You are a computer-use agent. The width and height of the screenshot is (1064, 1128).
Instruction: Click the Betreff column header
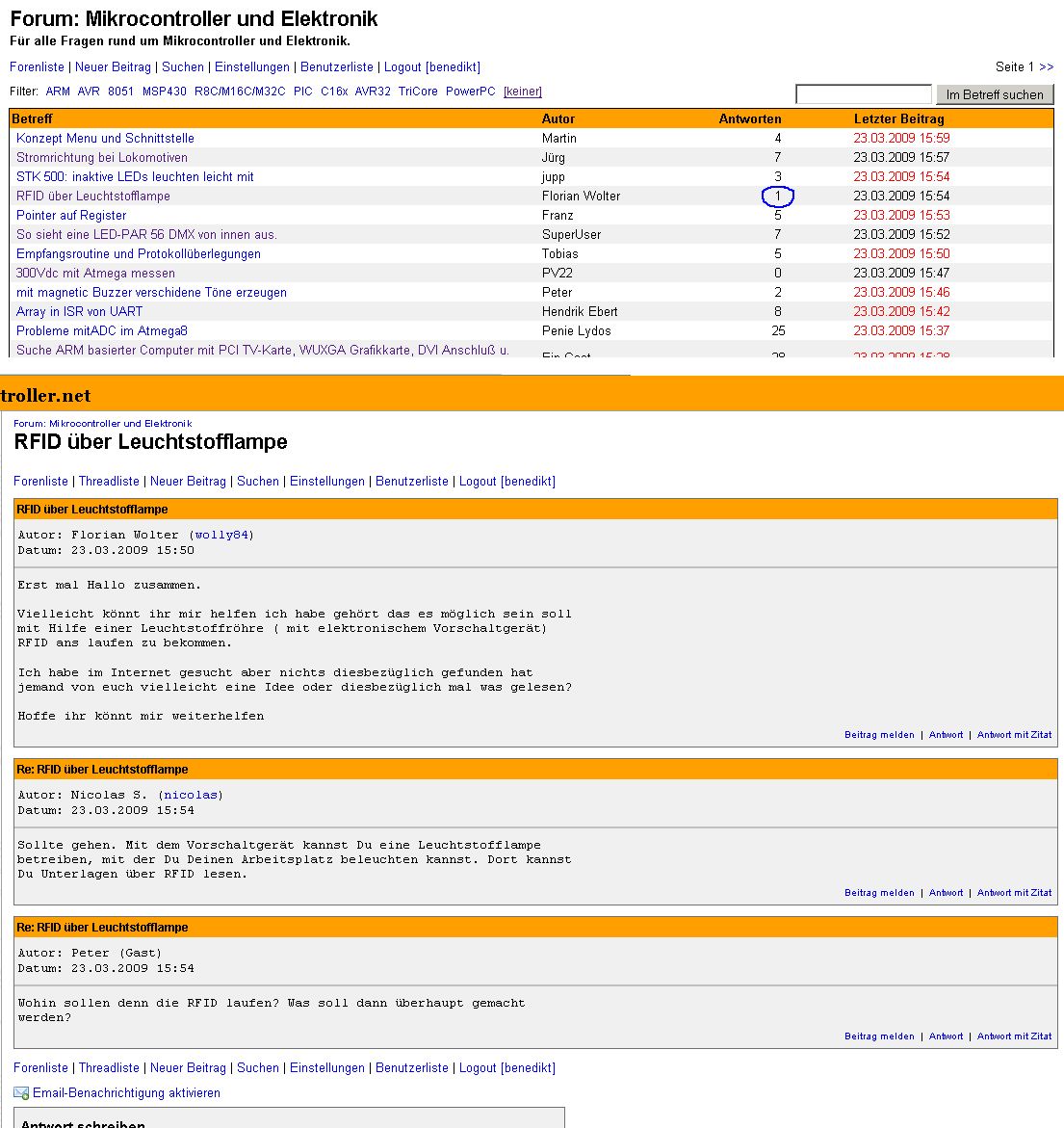tap(32, 118)
